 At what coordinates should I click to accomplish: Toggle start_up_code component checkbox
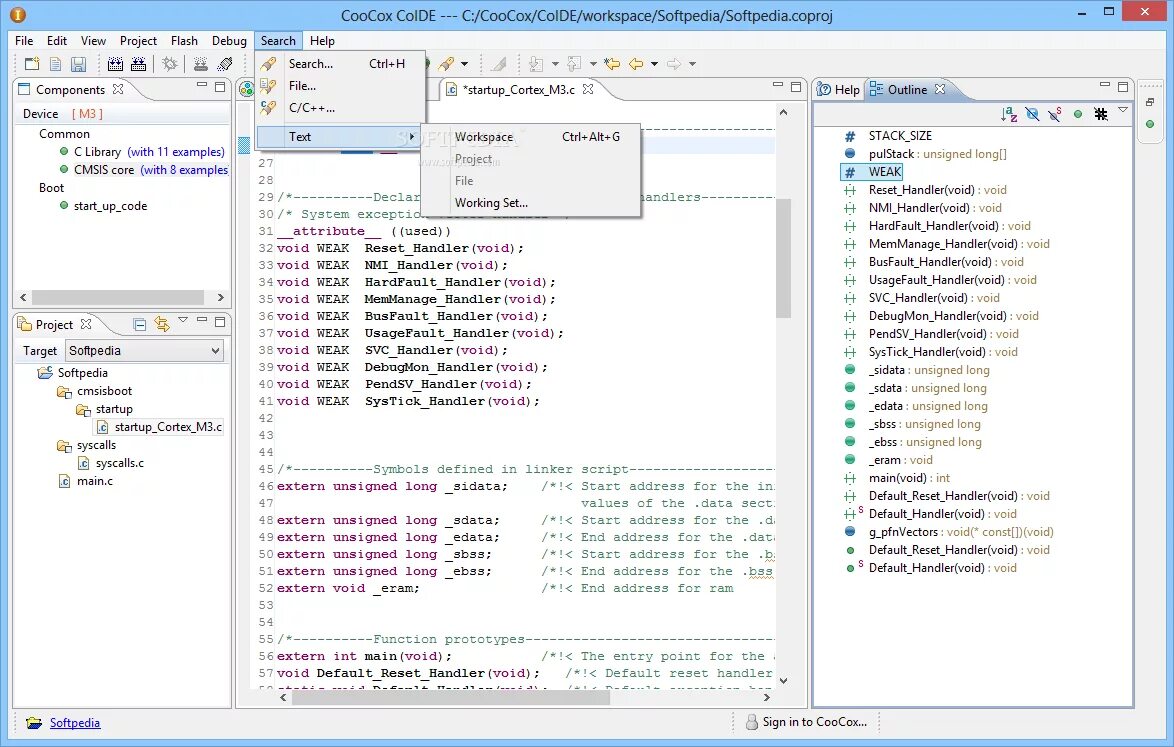[x=64, y=205]
